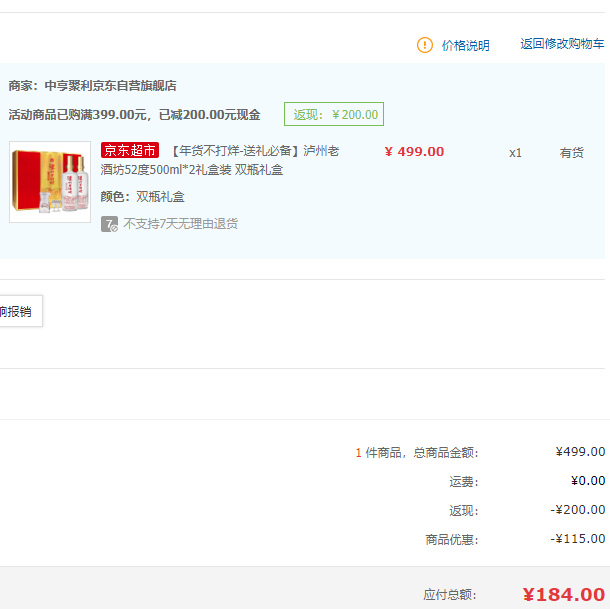Click the 不支持7天无理由退货 text
610x609 pixels.
coord(181,224)
